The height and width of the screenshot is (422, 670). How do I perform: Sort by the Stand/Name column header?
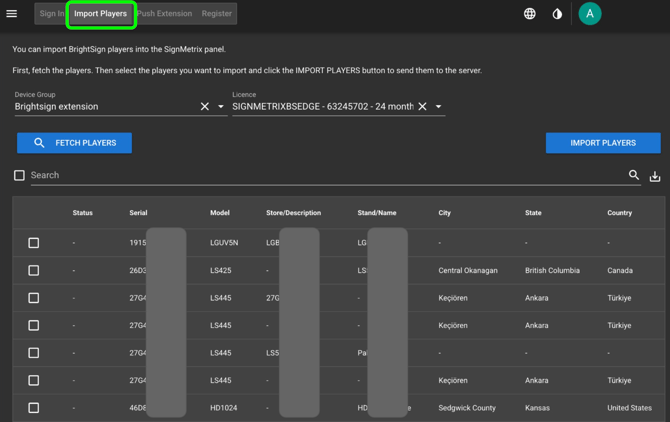[376, 213]
